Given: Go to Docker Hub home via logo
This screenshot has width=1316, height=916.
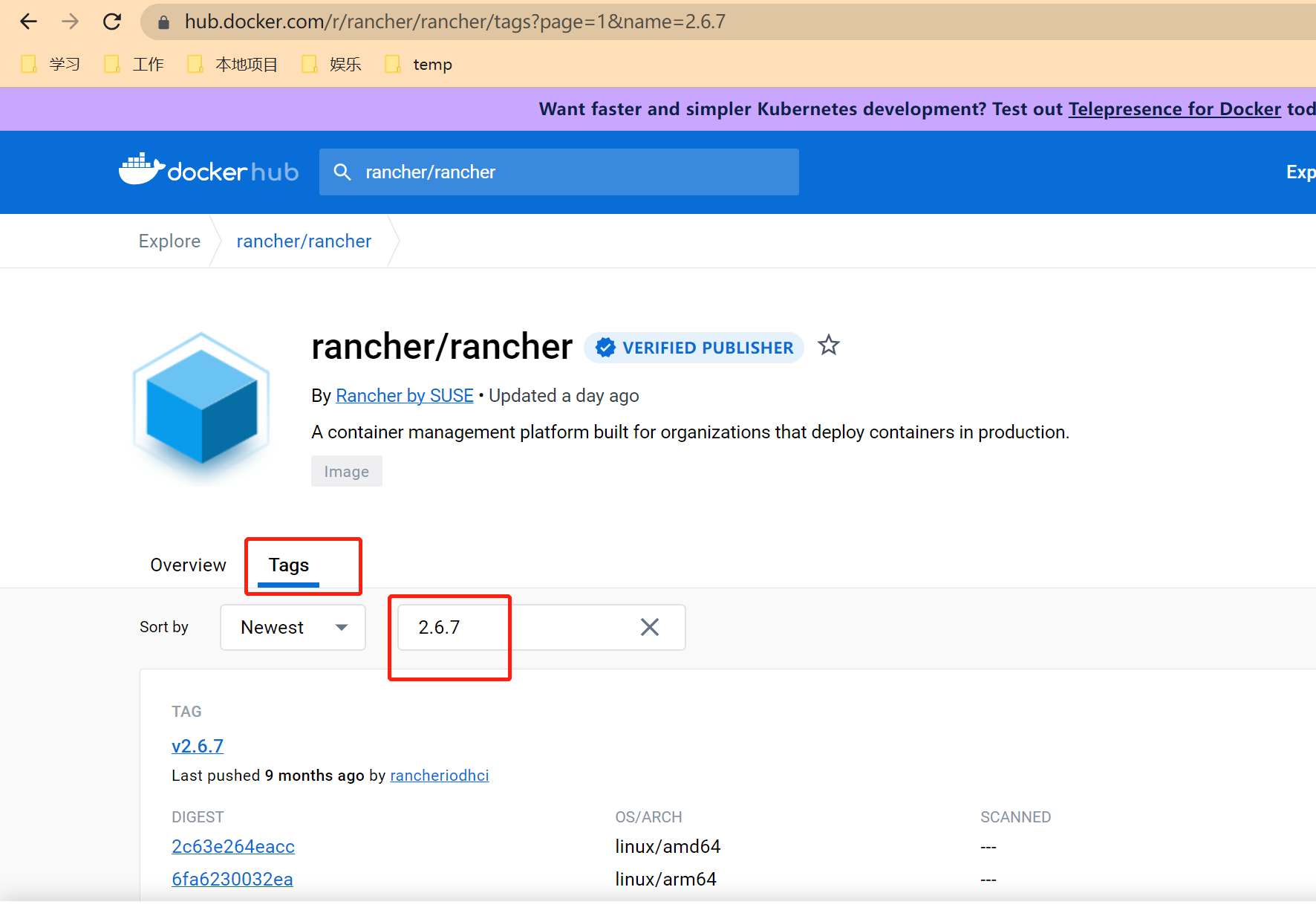Looking at the screenshot, I should click(x=209, y=171).
